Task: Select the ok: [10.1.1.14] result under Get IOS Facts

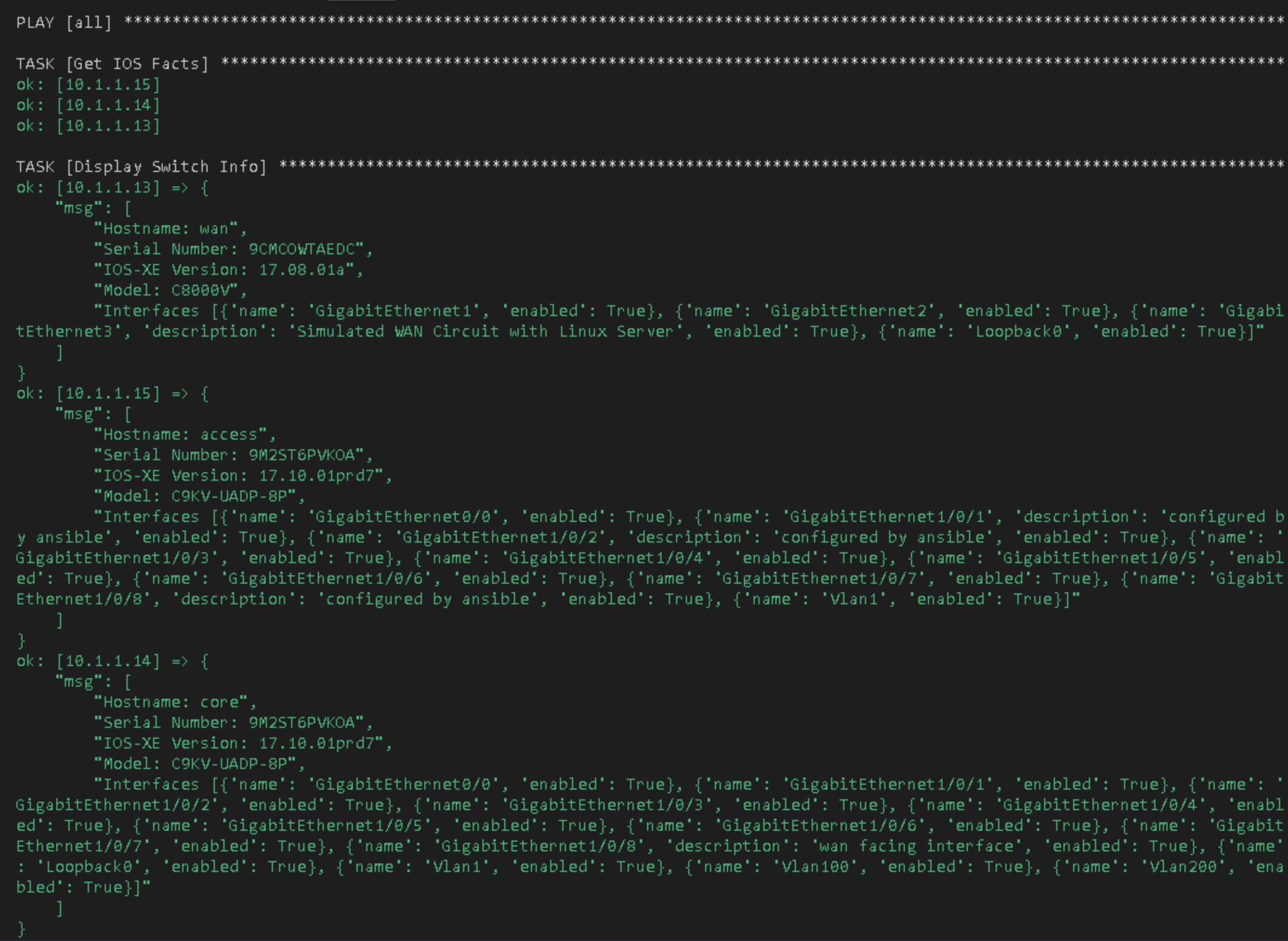Action: pyautogui.click(x=88, y=105)
